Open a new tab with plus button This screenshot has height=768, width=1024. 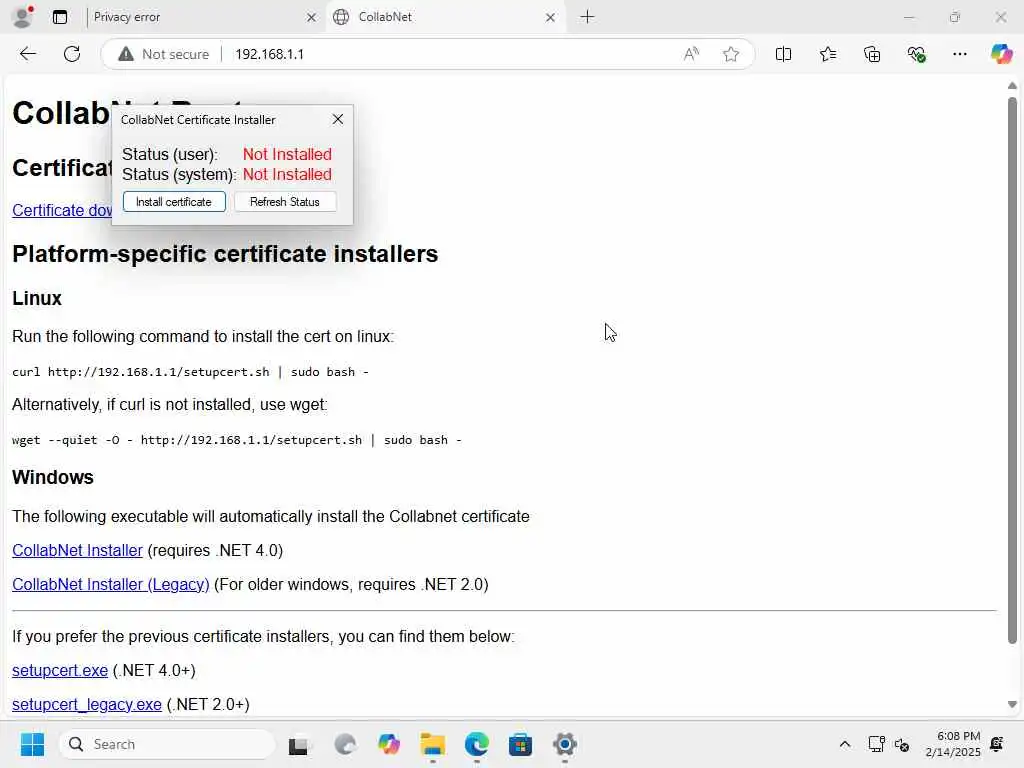587,17
